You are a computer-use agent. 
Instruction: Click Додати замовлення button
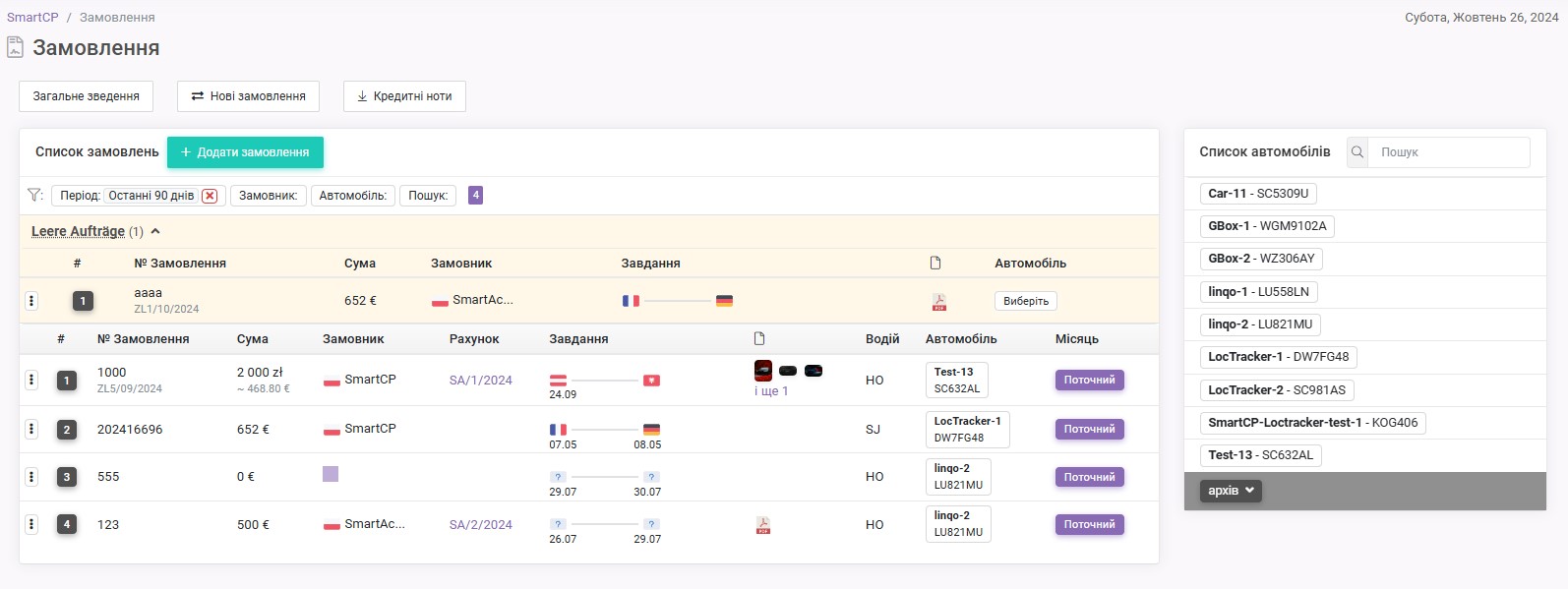[245, 152]
